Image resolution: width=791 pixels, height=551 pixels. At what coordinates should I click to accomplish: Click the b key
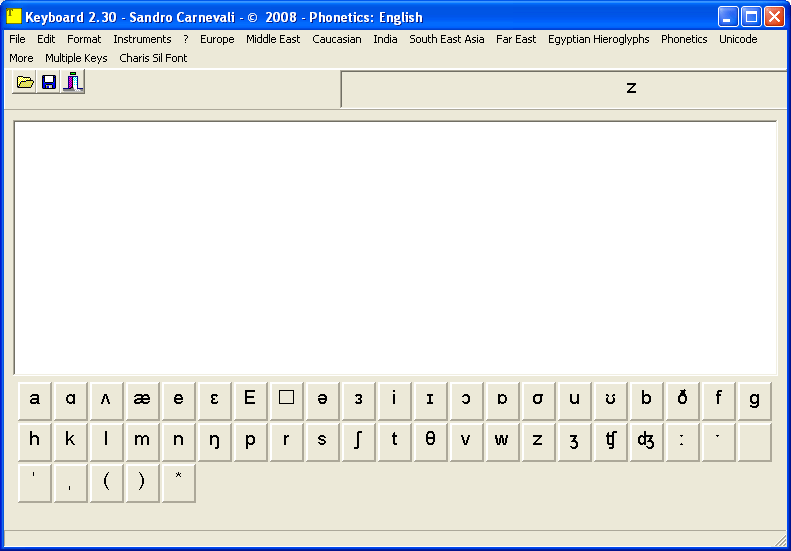(x=646, y=401)
